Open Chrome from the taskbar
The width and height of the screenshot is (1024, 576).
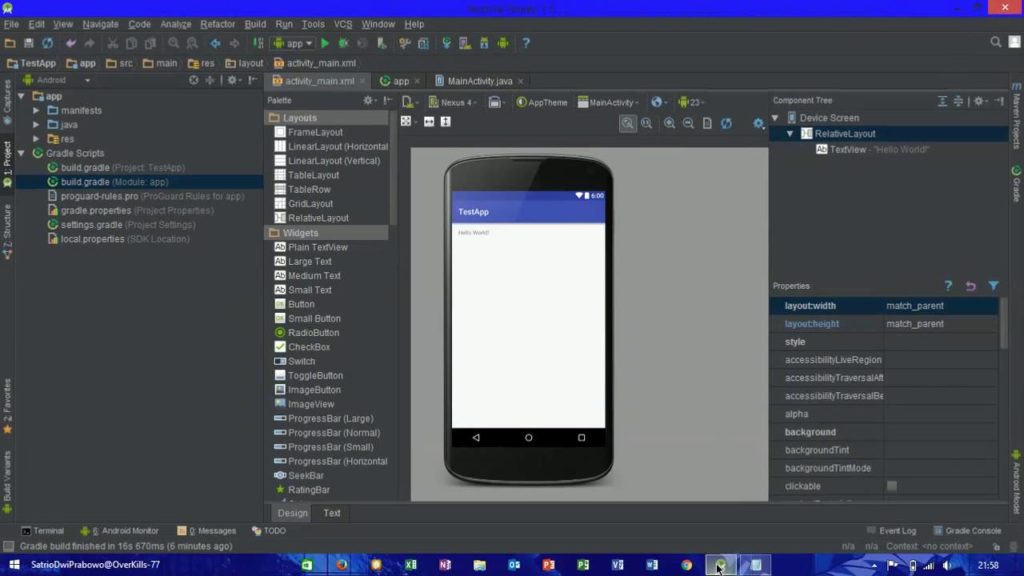(x=686, y=564)
